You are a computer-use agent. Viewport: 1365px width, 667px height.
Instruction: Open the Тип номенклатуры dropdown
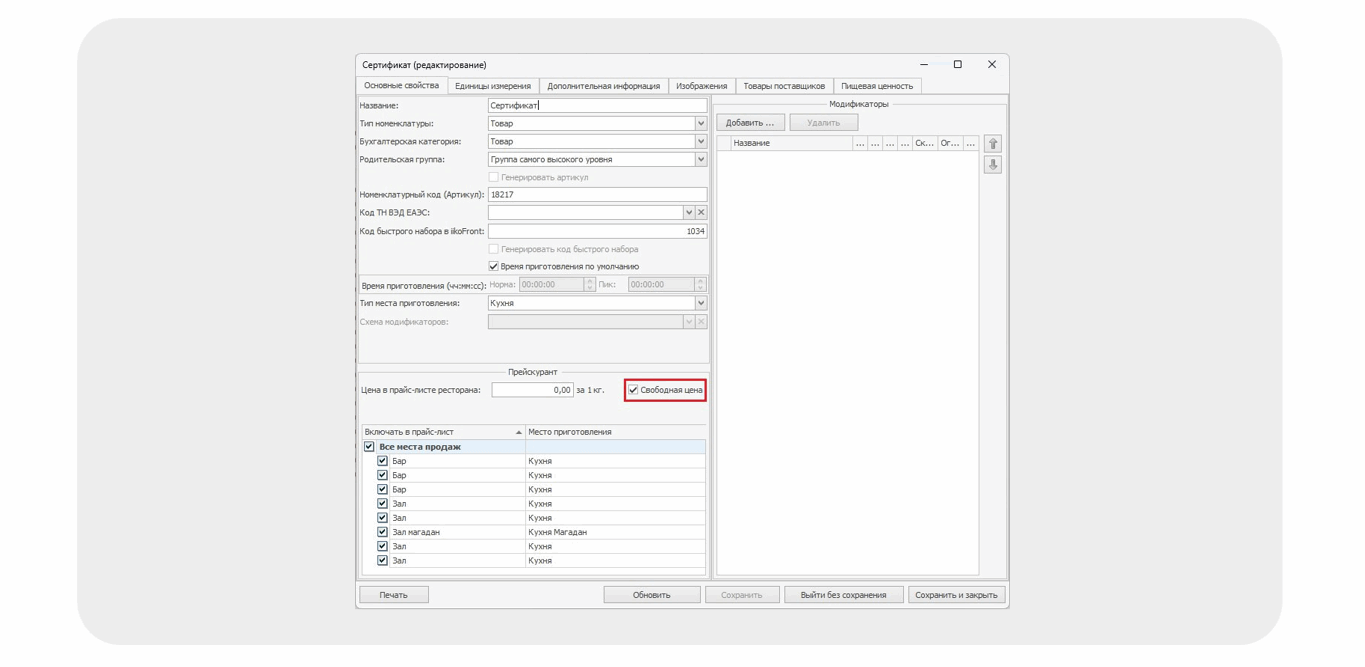tap(700, 124)
